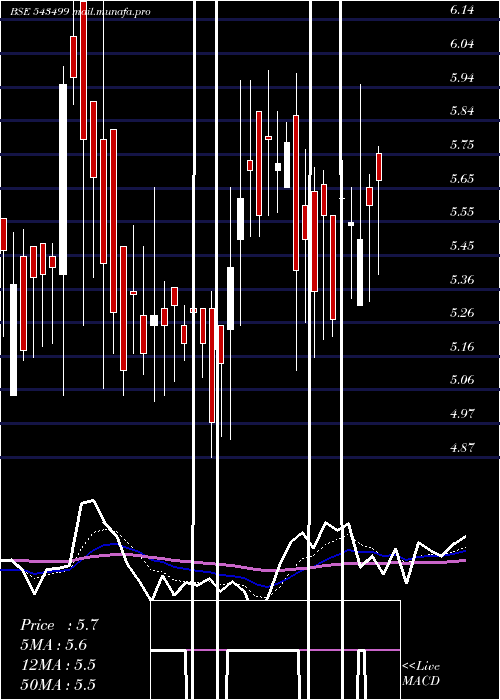
Task: Select the 5.26 price axis label
Action: pos(462,312)
